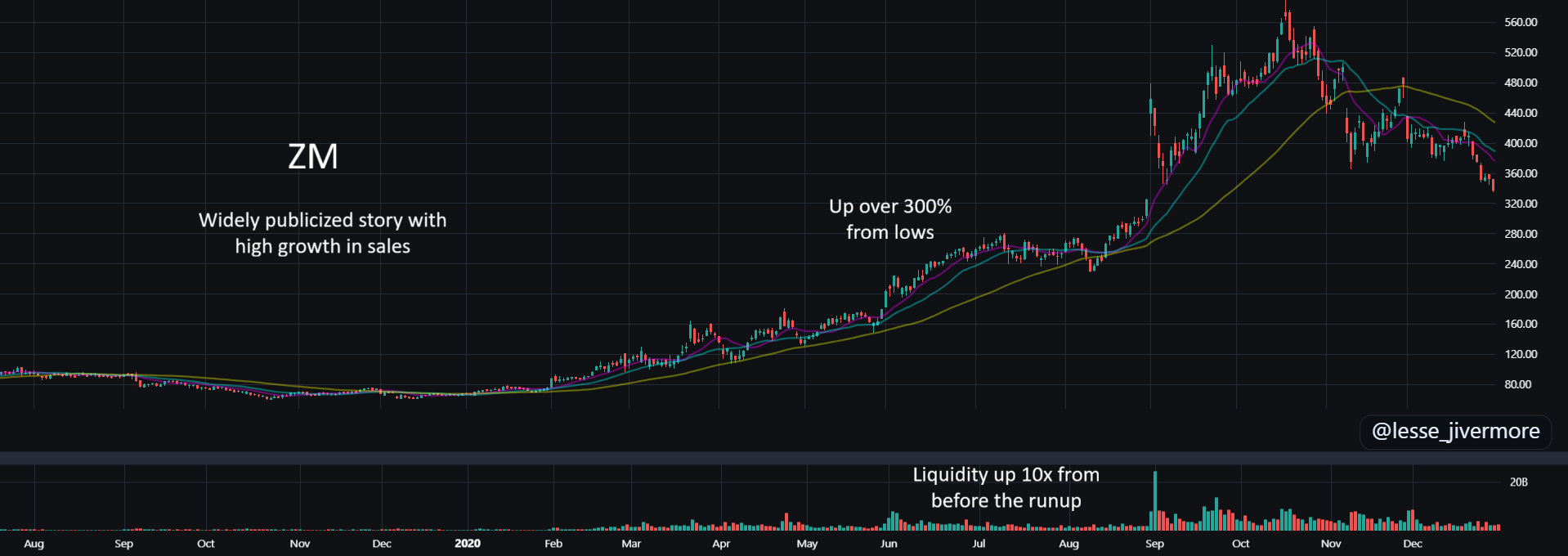
Task: Click the May label on time axis
Action: [x=807, y=544]
